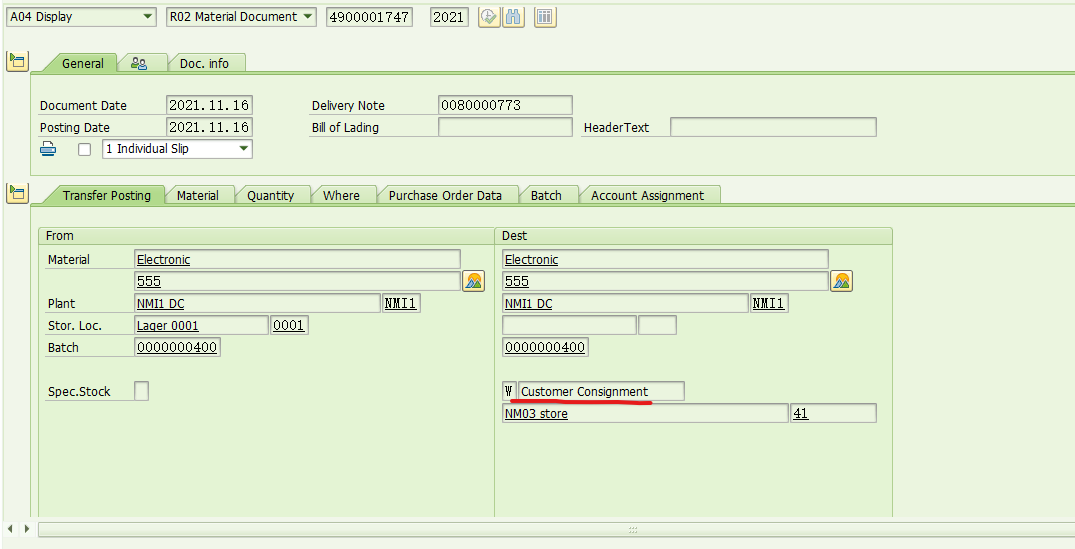This screenshot has width=1075, height=549.
Task: Click the Delivery Note field 0080000773
Action: (505, 105)
